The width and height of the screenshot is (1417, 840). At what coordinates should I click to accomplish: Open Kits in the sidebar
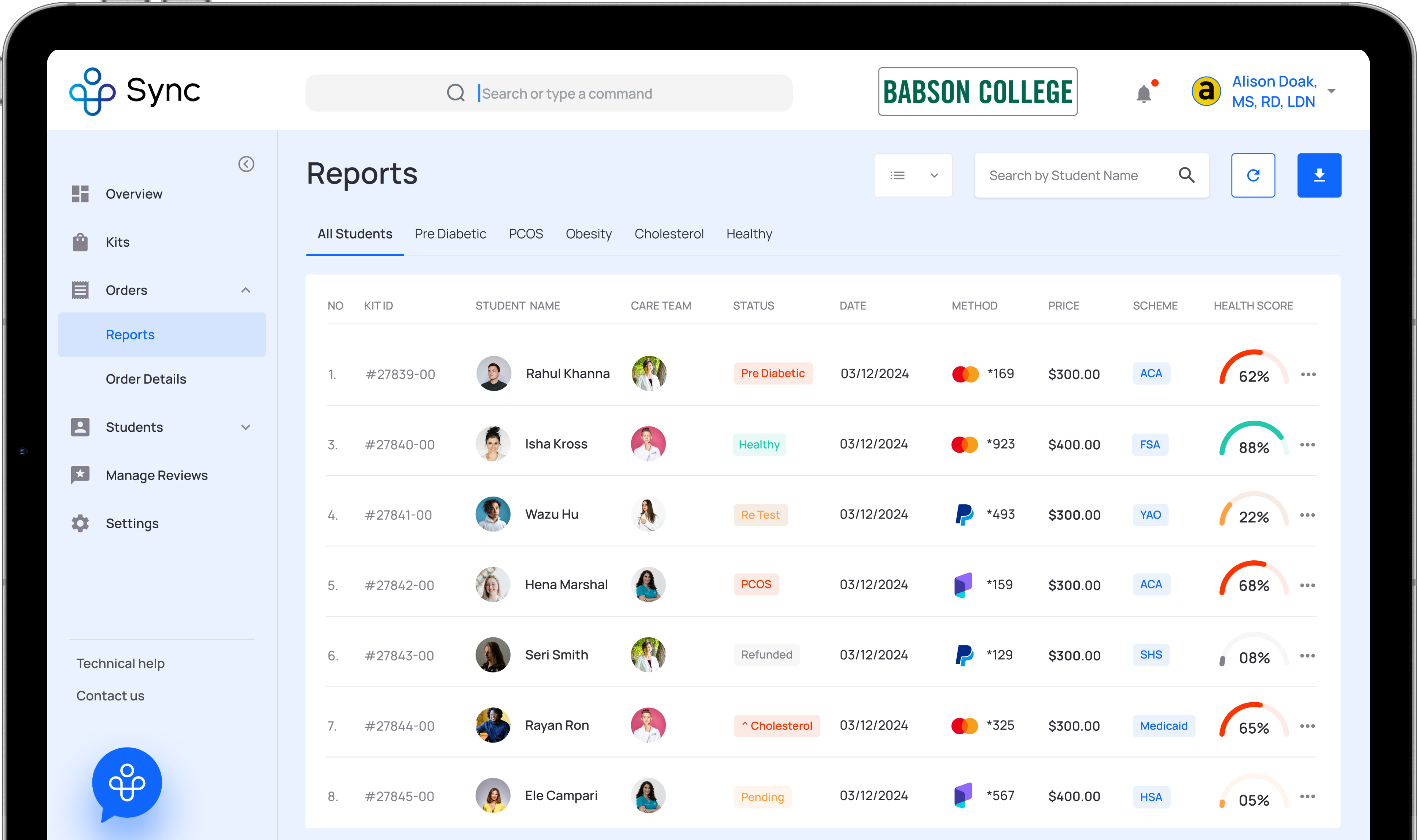(118, 242)
